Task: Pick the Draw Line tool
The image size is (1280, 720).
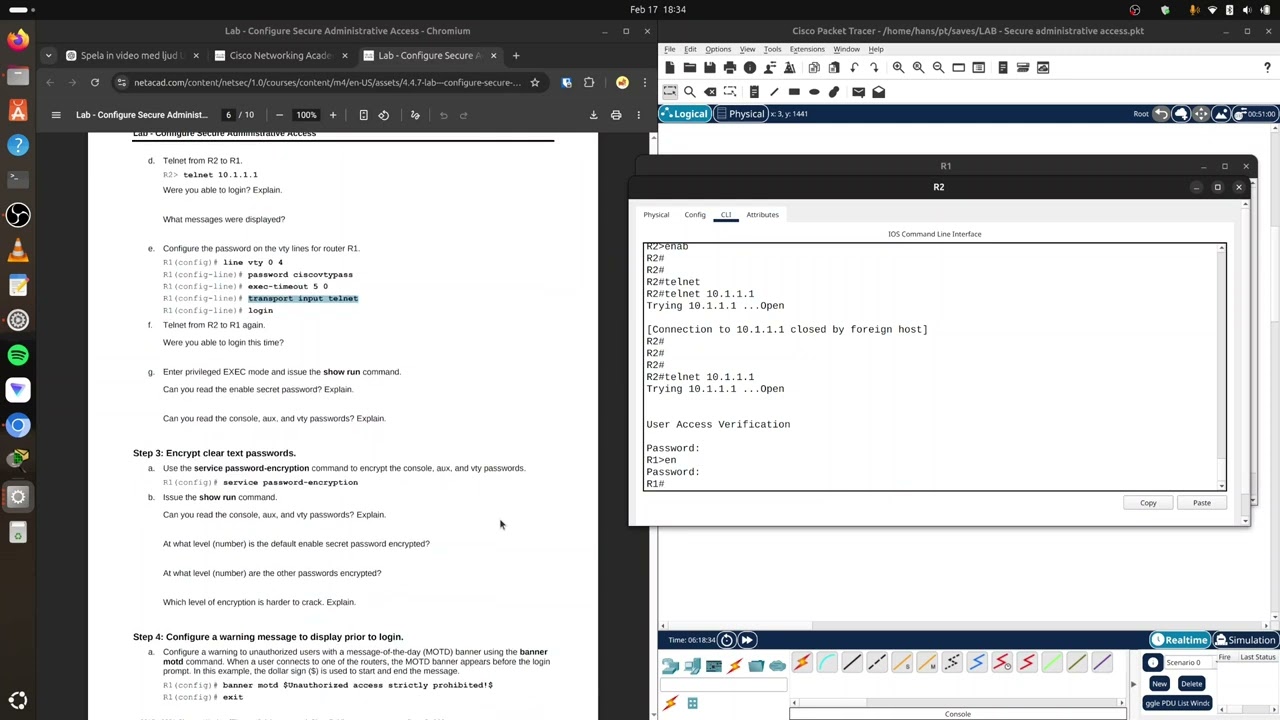Action: [774, 91]
